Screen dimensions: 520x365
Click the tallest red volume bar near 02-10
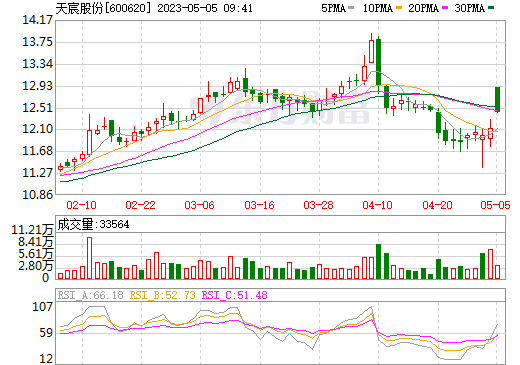tap(89, 258)
